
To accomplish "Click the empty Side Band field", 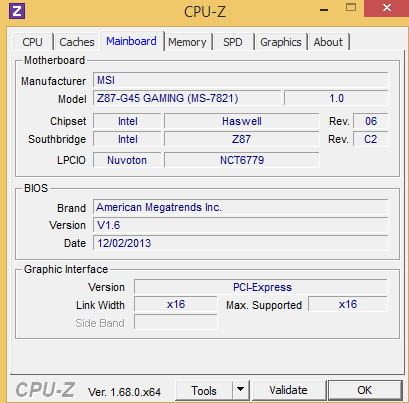I will [176, 322].
